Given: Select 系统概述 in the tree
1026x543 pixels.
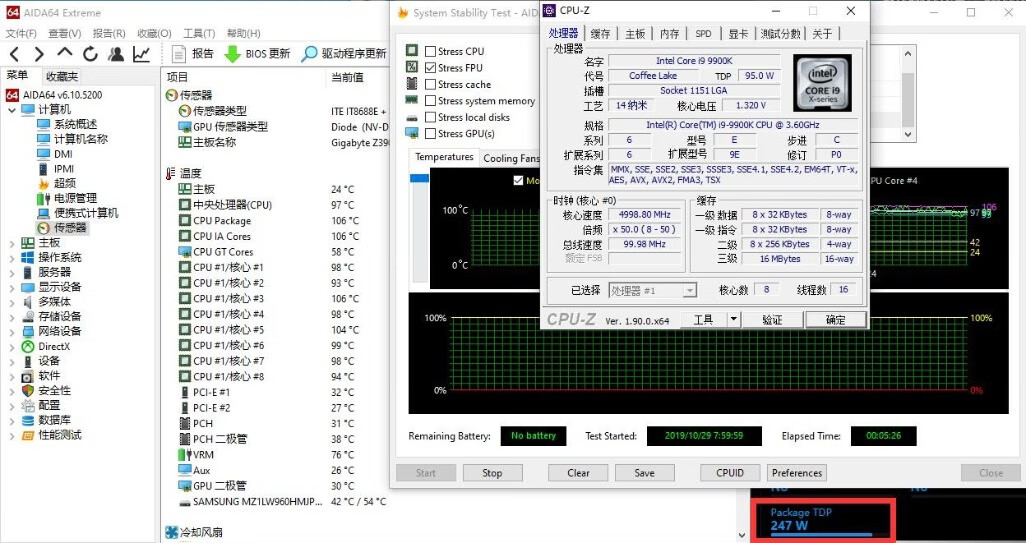Looking at the screenshot, I should click(67, 124).
